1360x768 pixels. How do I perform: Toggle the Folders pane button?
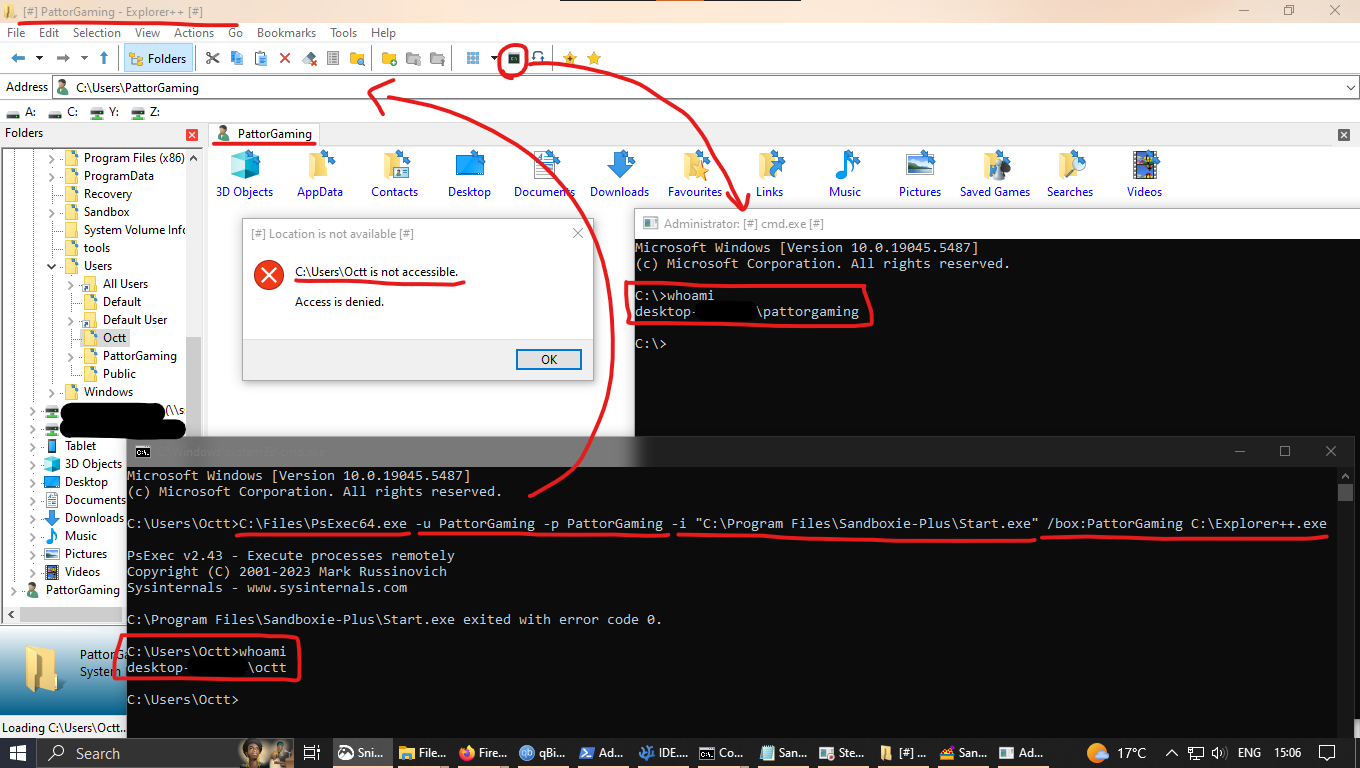157,59
